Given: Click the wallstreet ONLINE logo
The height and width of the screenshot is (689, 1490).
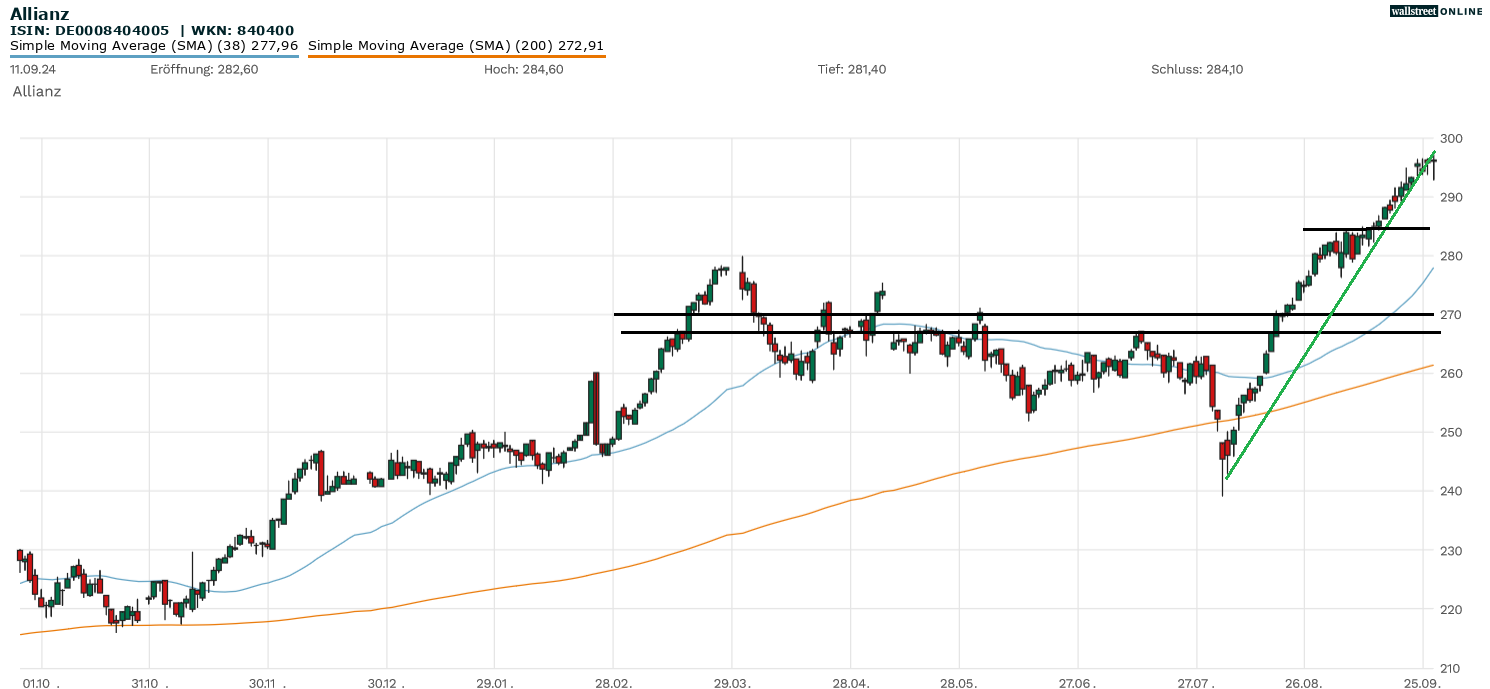Looking at the screenshot, I should click(x=1436, y=11).
